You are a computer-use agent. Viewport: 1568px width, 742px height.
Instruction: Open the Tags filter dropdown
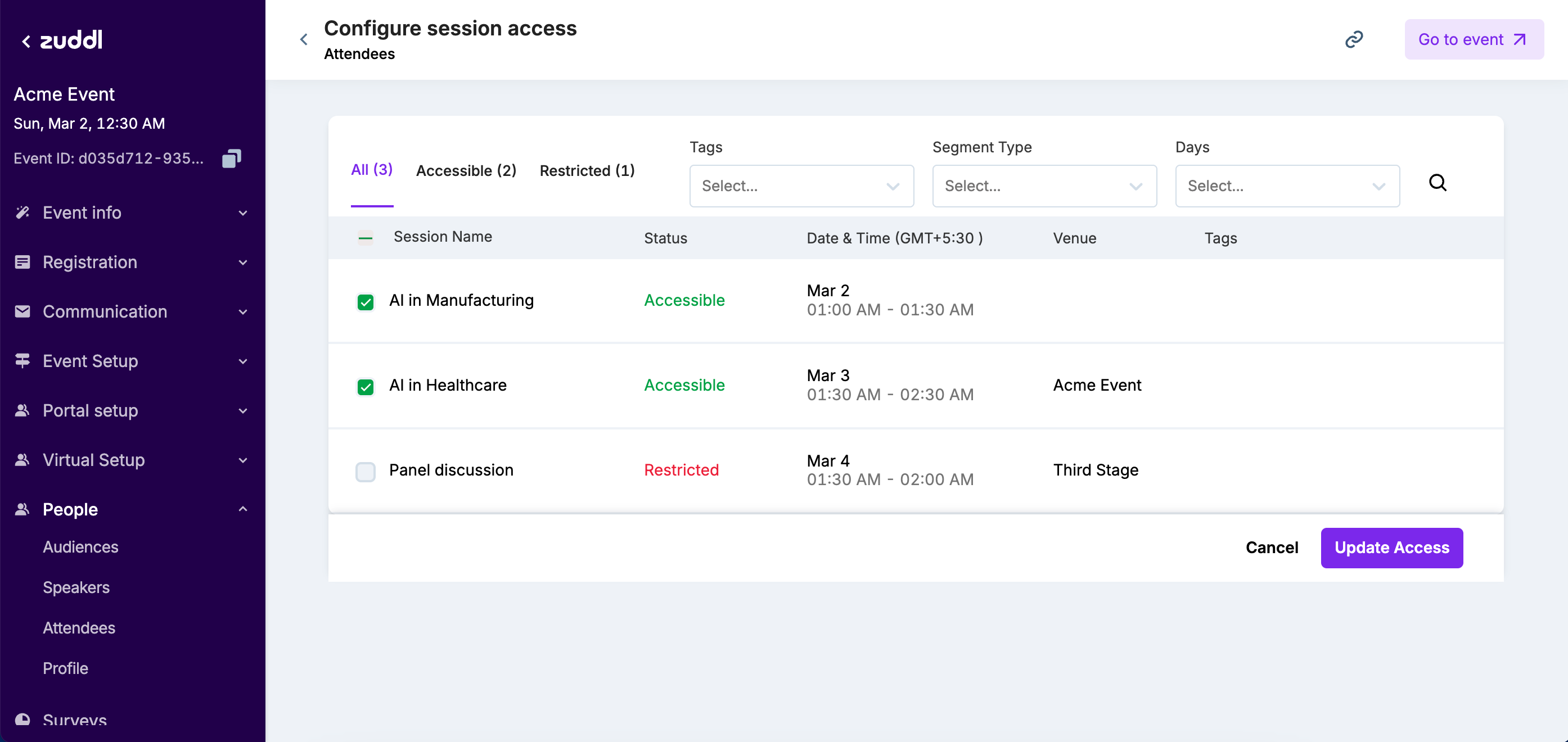coord(801,186)
